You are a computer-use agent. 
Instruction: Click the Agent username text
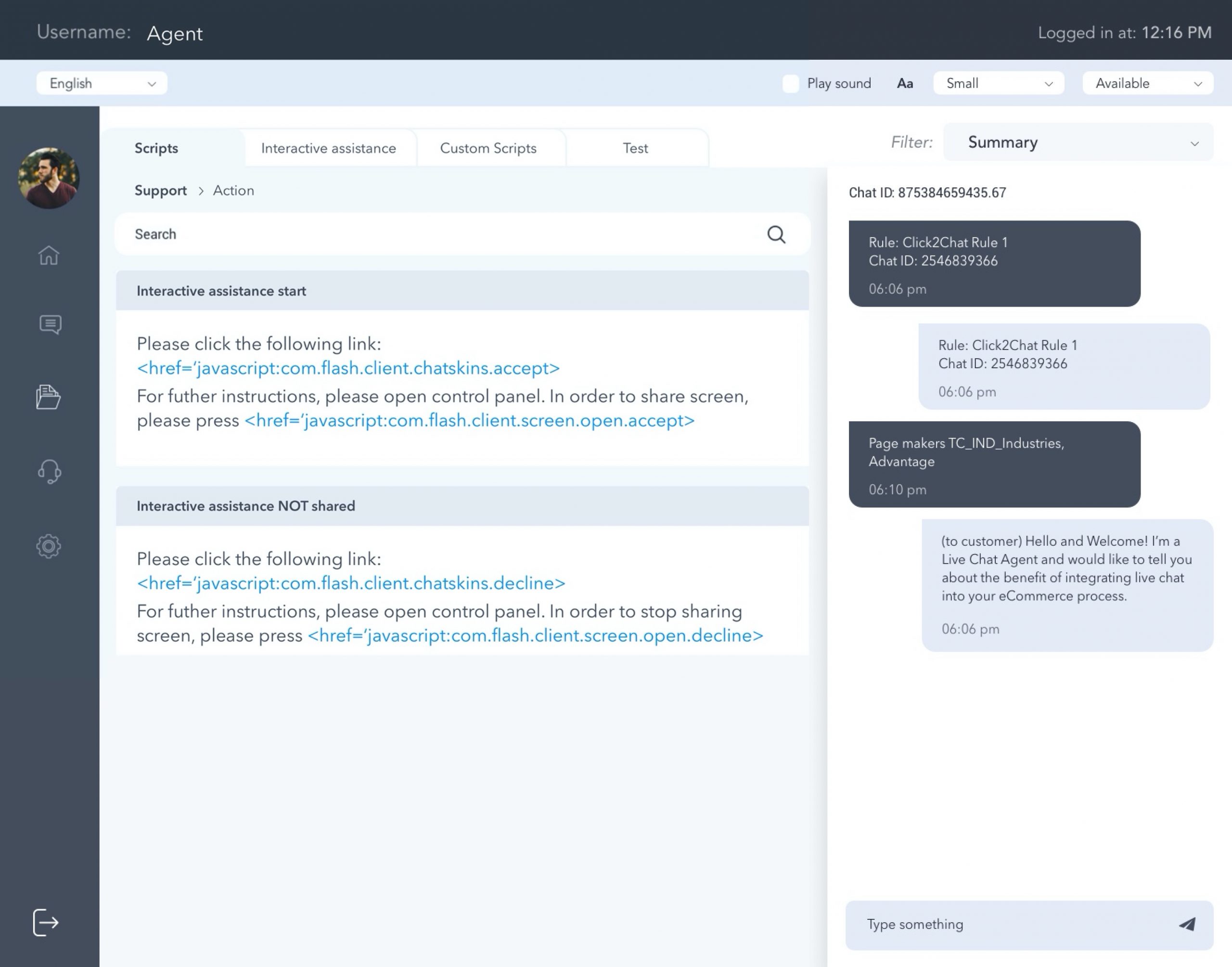point(175,33)
